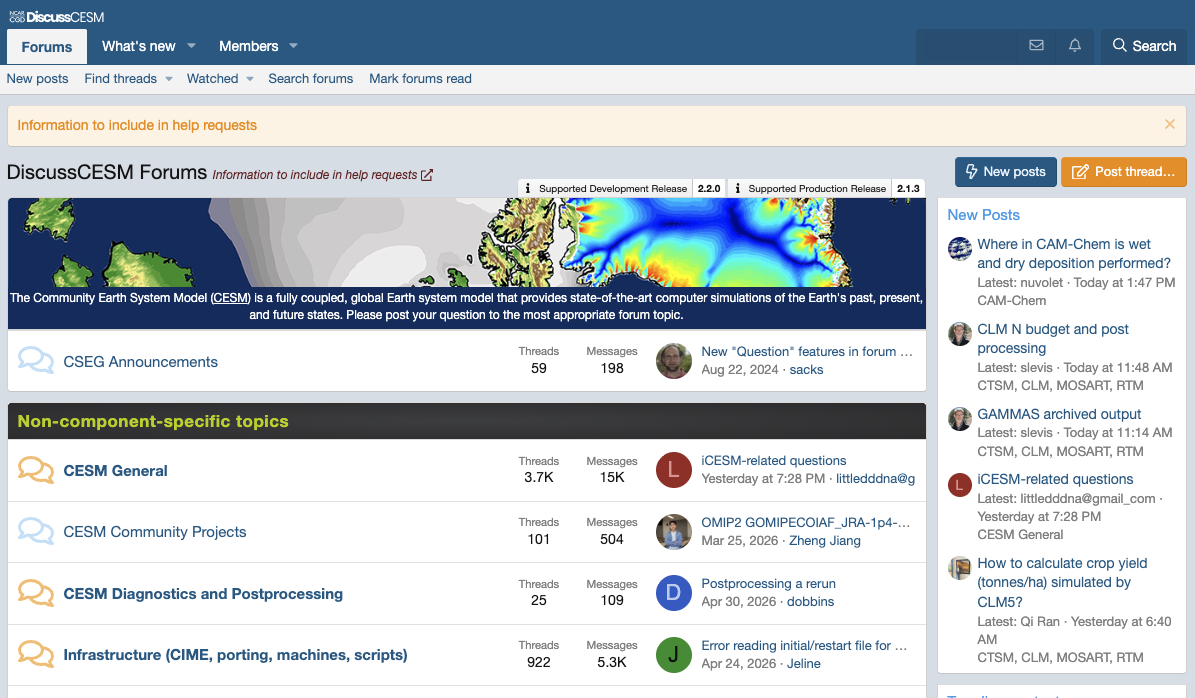
Task: Open OMIP2 GOMIPECOIAF_JRA-1p4 thread
Action: [x=806, y=523]
